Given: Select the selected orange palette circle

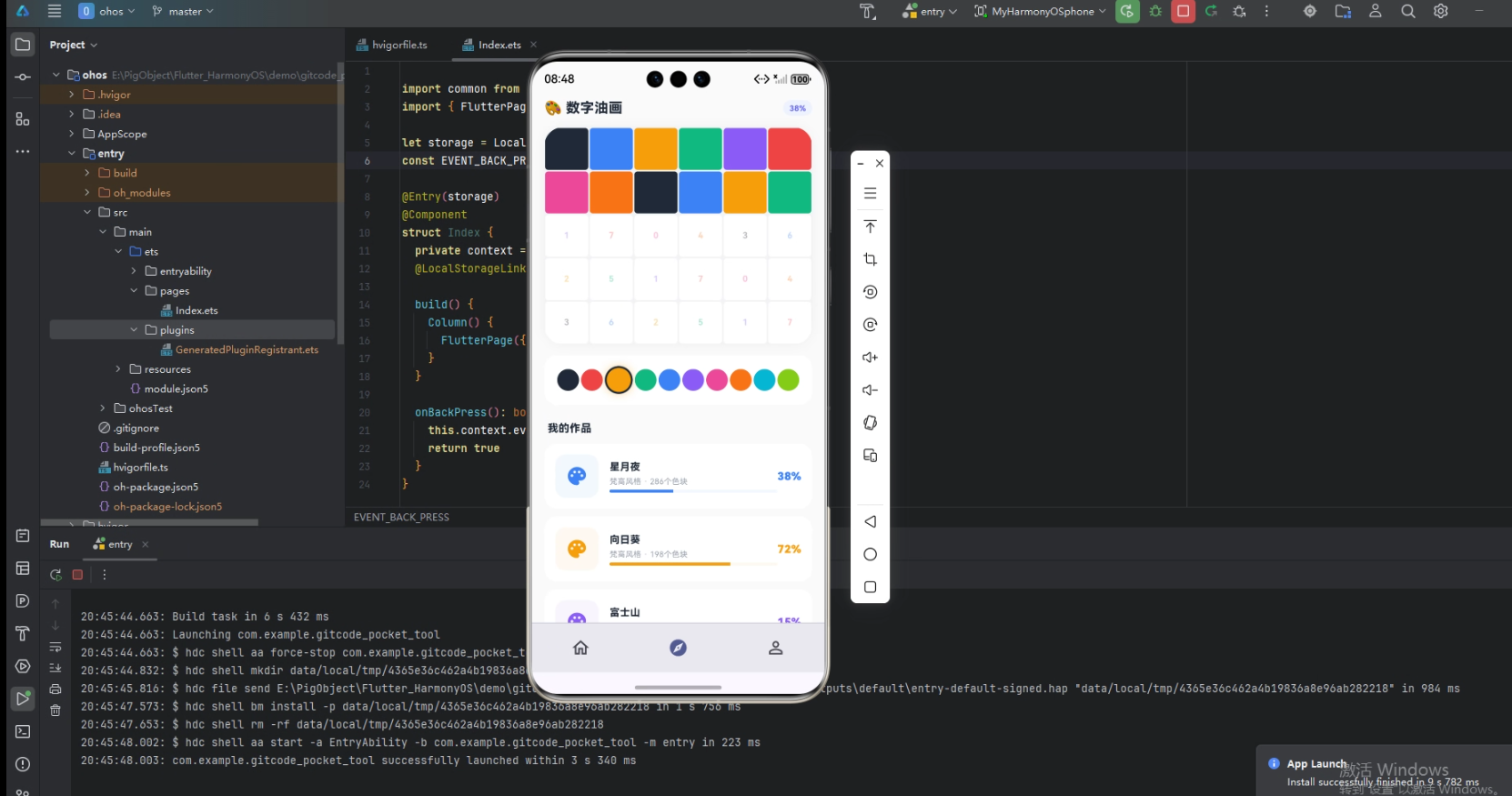Looking at the screenshot, I should pos(619,379).
